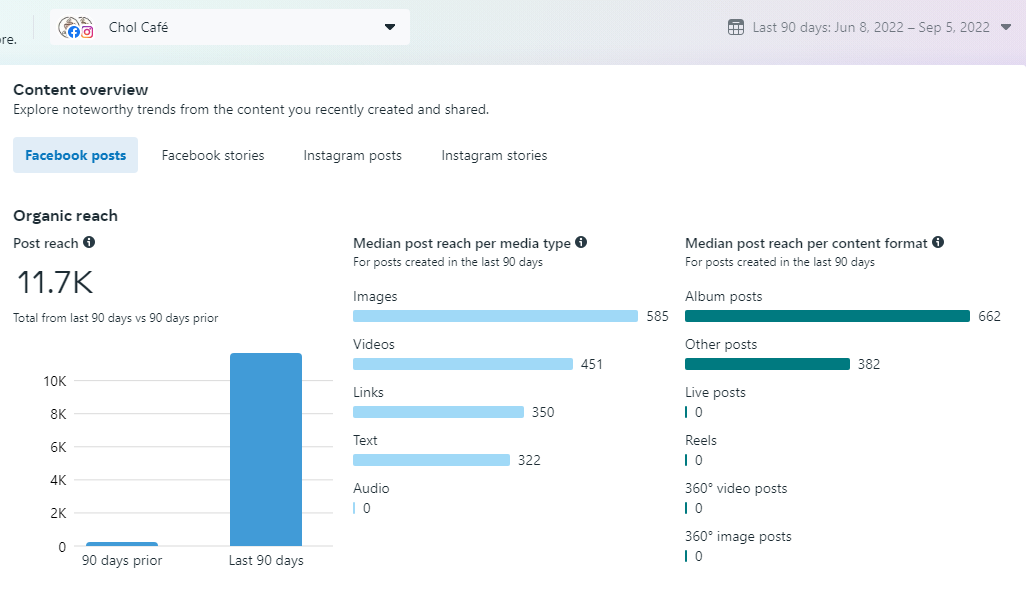Open the Instagram posts tab
The height and width of the screenshot is (603, 1026).
[x=353, y=155]
